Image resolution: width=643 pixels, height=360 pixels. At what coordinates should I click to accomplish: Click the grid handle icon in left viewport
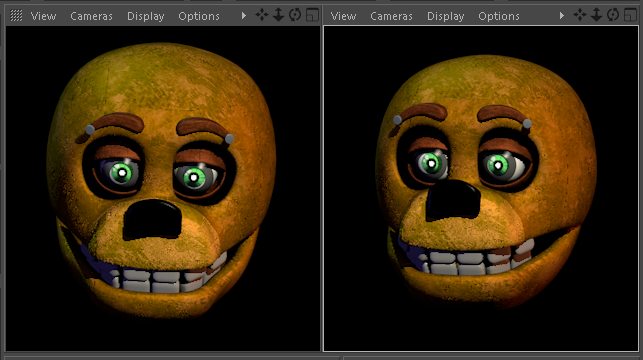click(16, 16)
